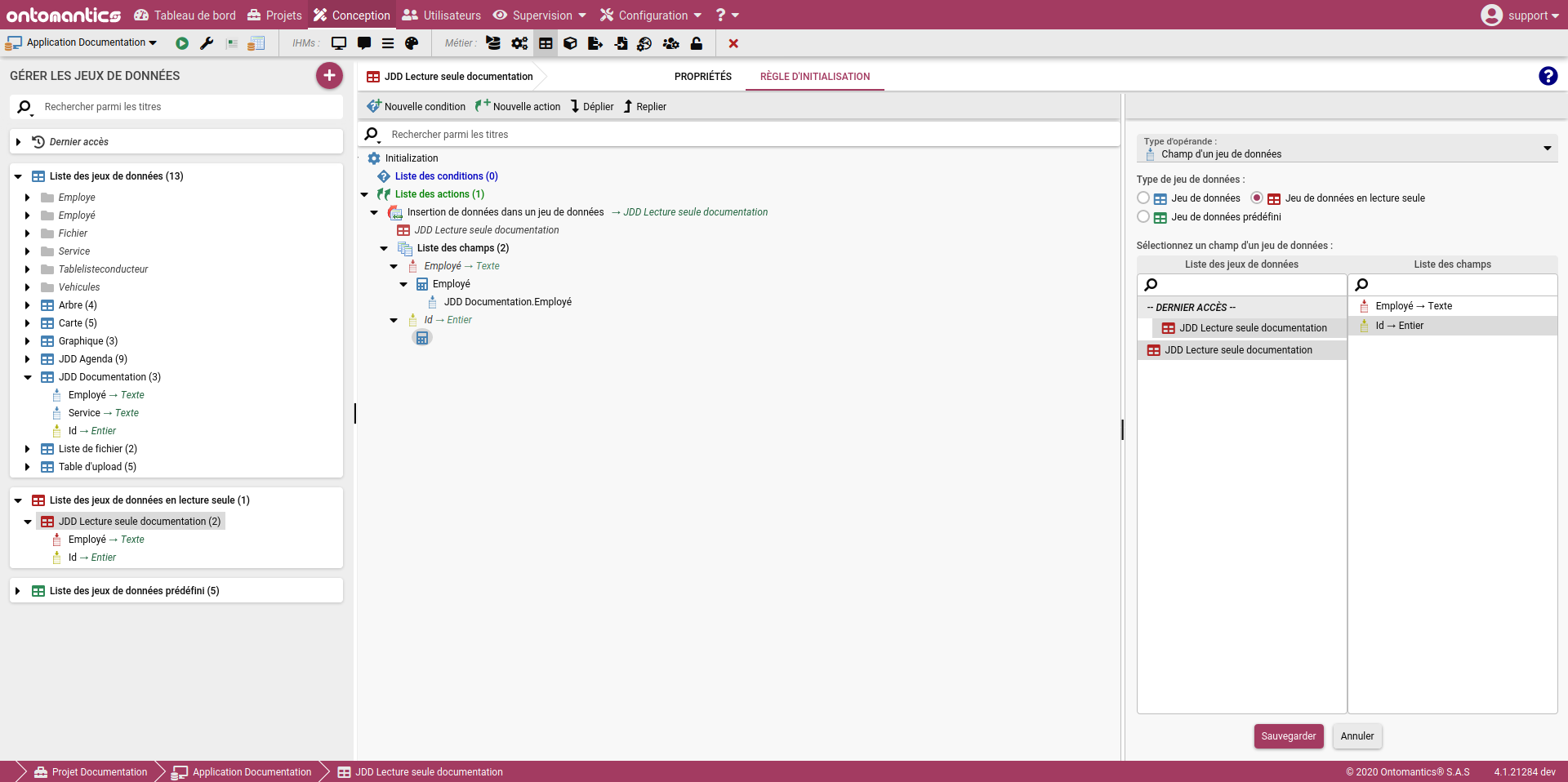Expand the JDD Agenda (9) node
1568x782 pixels.
[28, 359]
